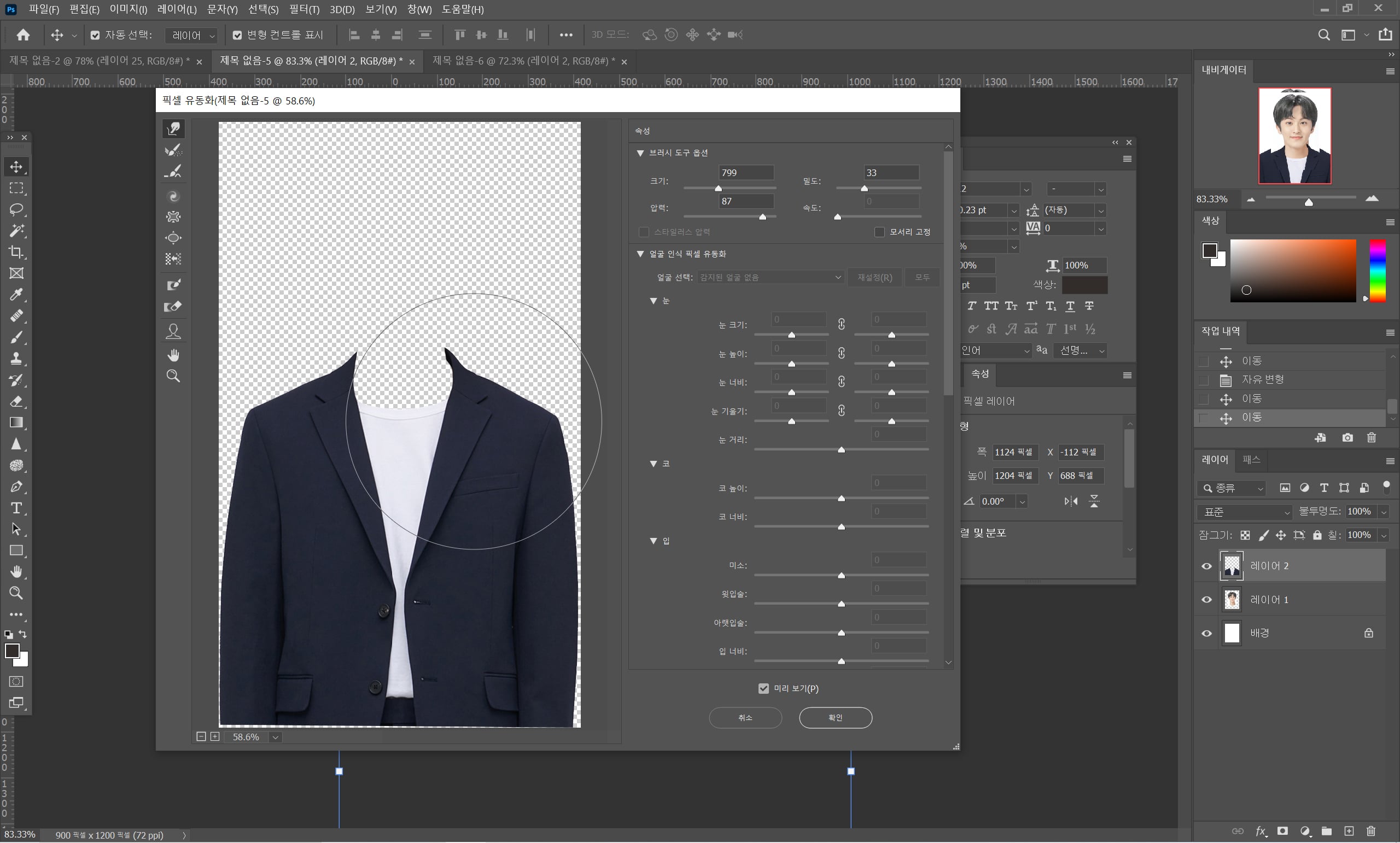The image size is (1400, 843).
Task: Select the Forward Warp tool in Liquify
Action: pyautogui.click(x=173, y=128)
